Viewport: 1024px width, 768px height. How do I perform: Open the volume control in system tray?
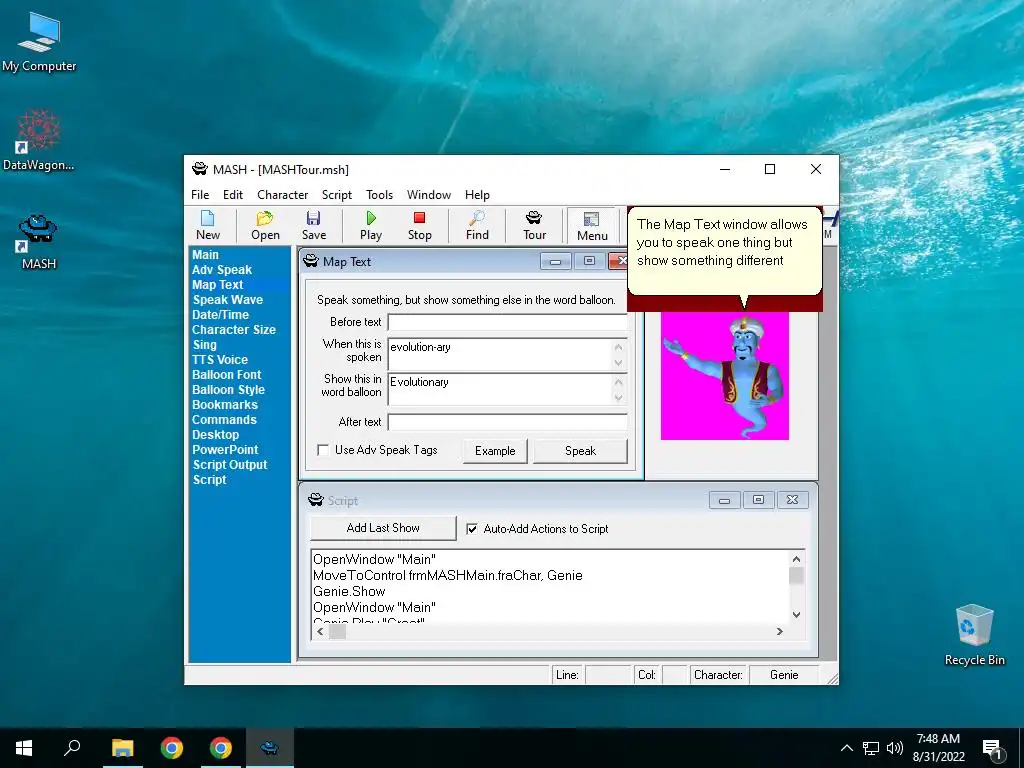point(895,748)
